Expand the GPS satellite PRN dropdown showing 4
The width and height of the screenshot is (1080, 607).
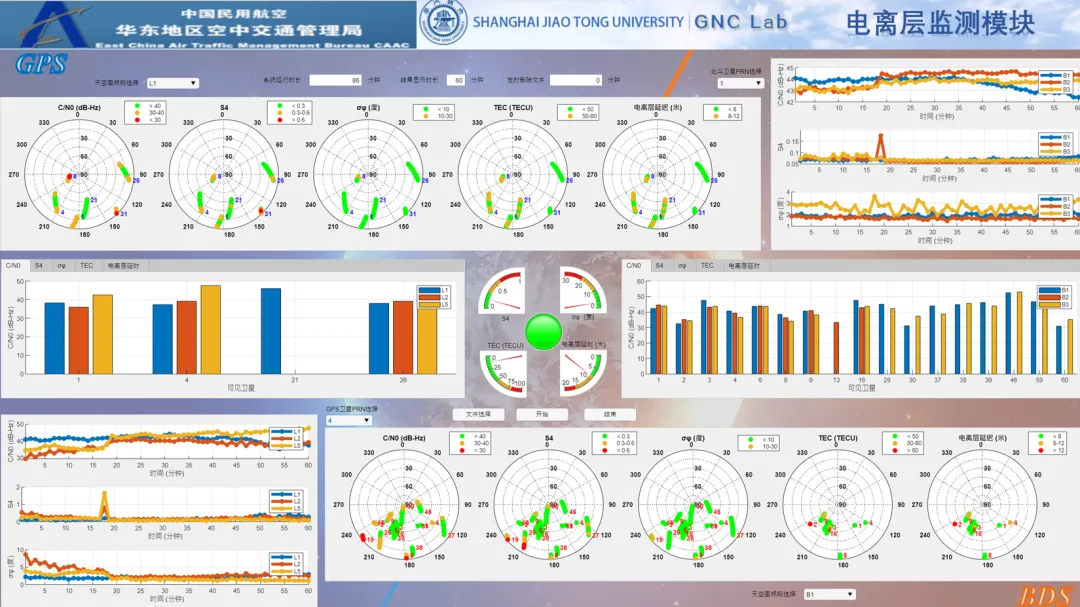pos(348,420)
